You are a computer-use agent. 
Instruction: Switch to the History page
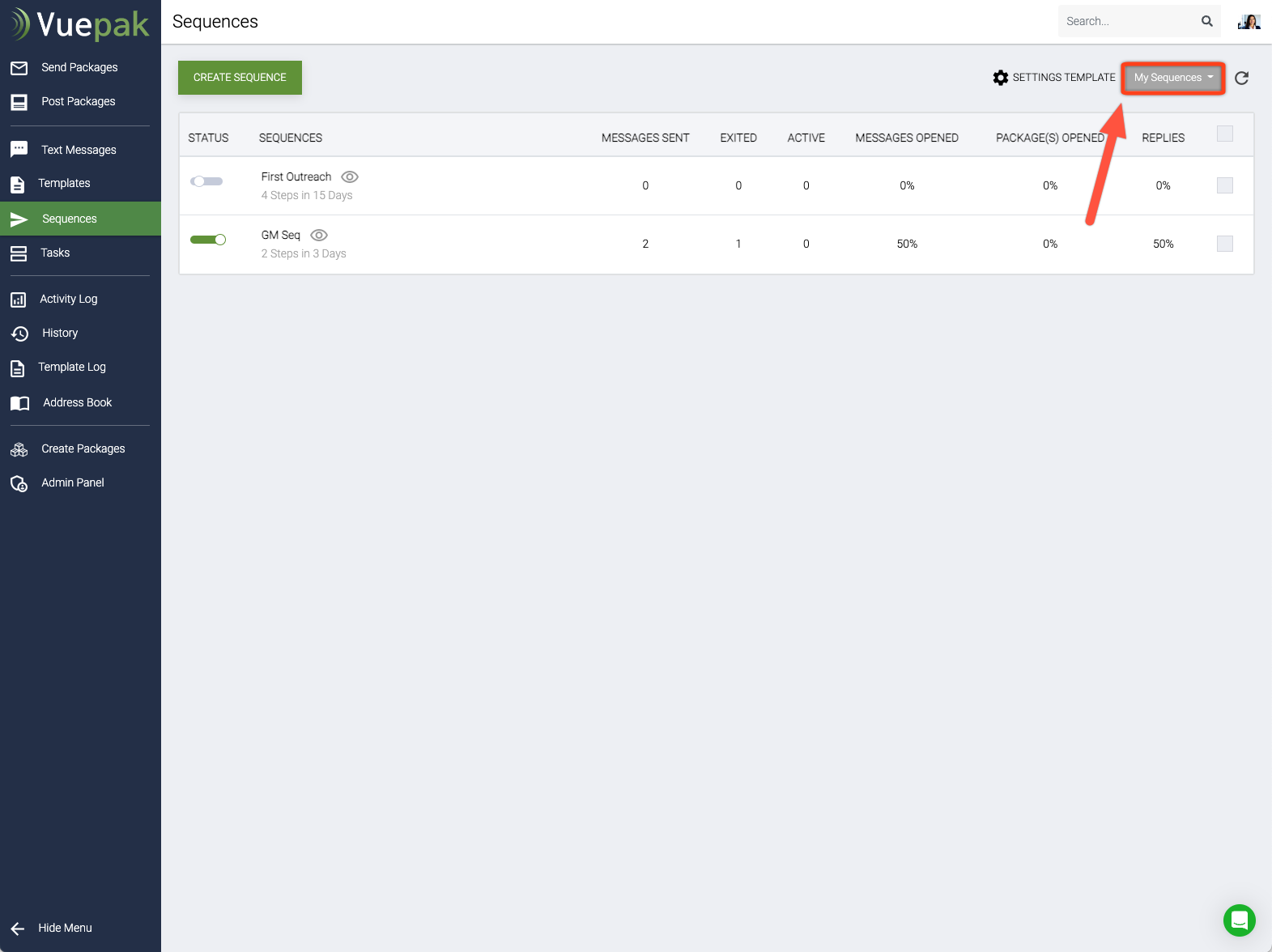[x=60, y=333]
